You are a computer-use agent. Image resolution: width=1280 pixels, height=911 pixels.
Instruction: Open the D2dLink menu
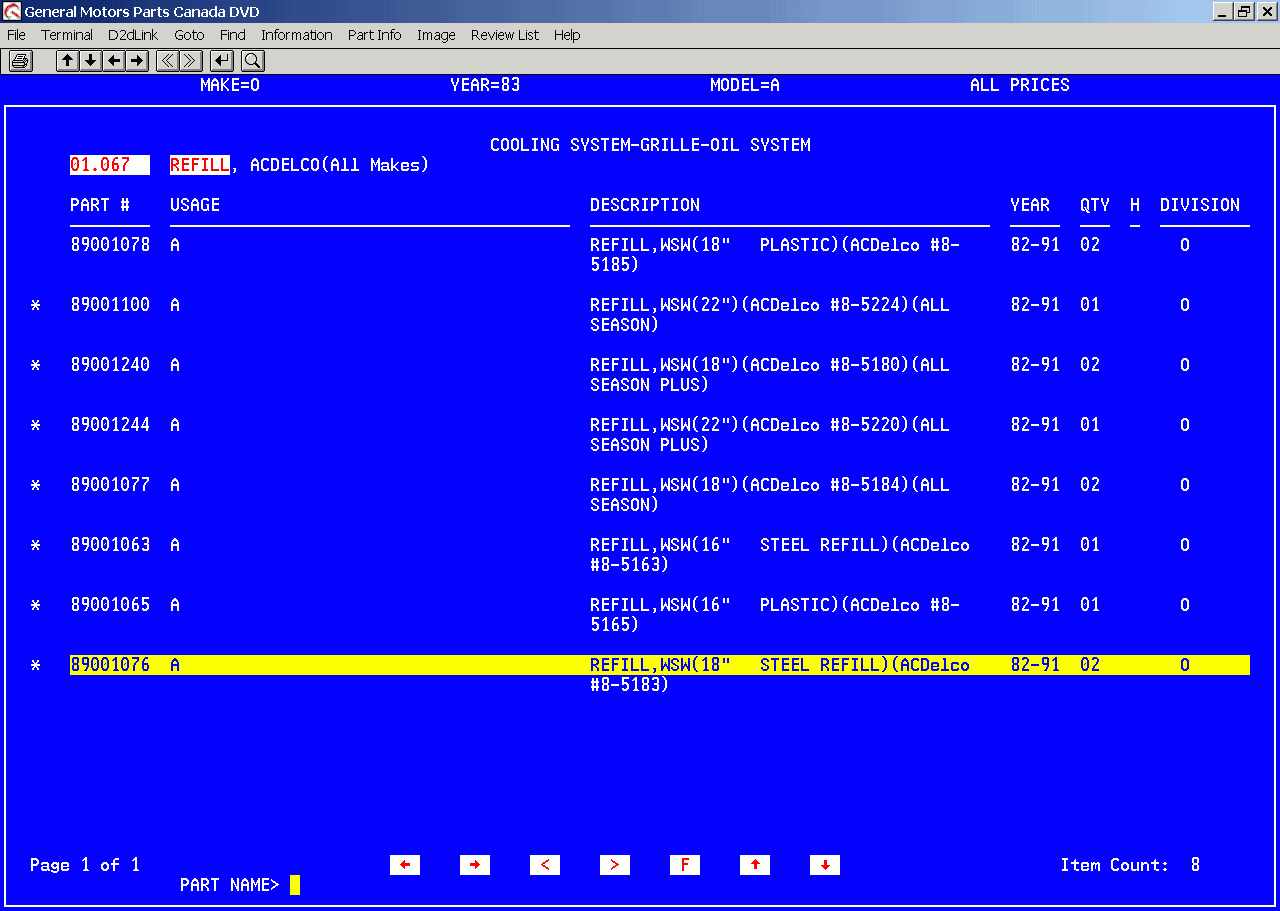click(133, 35)
